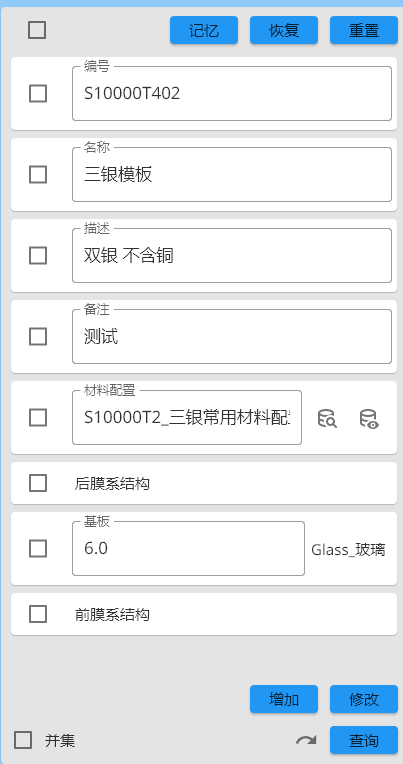Enable the 并集 checkbox

23,740
